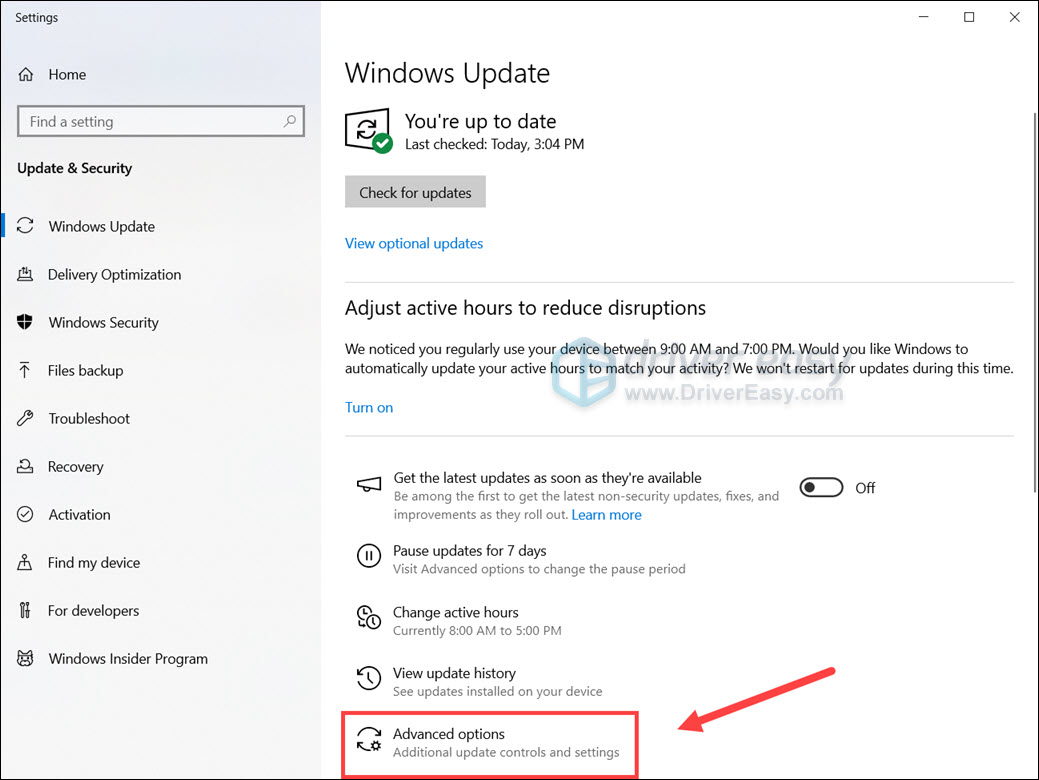
Task: Click the Find a setting field
Action: [150, 122]
